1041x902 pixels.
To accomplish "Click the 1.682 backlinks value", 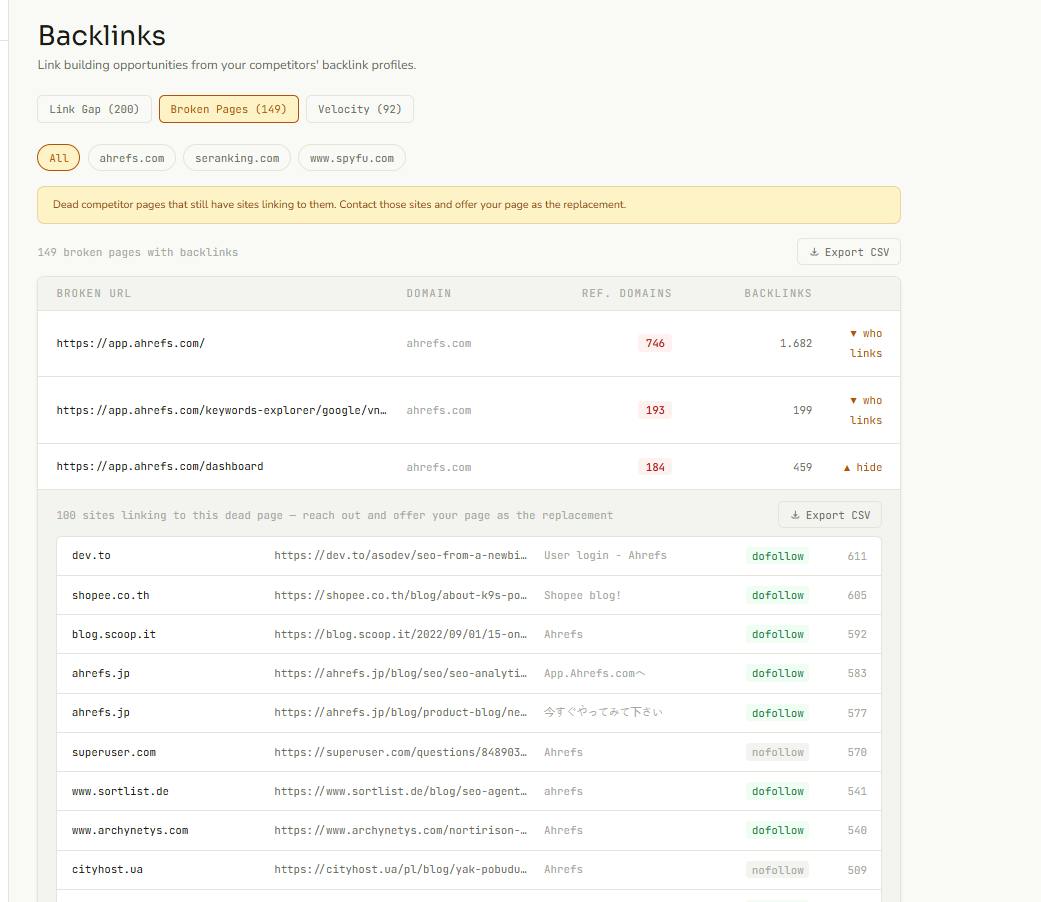I will point(796,343).
